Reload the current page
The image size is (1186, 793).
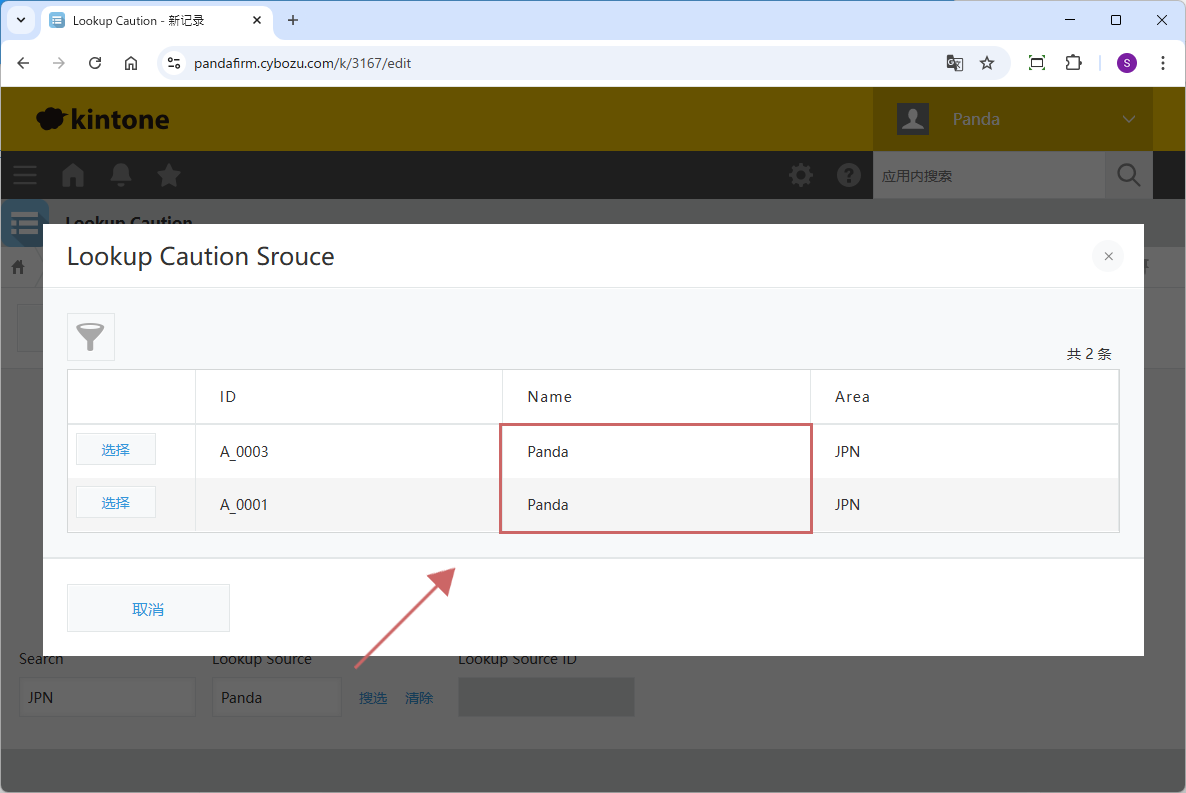click(x=95, y=63)
